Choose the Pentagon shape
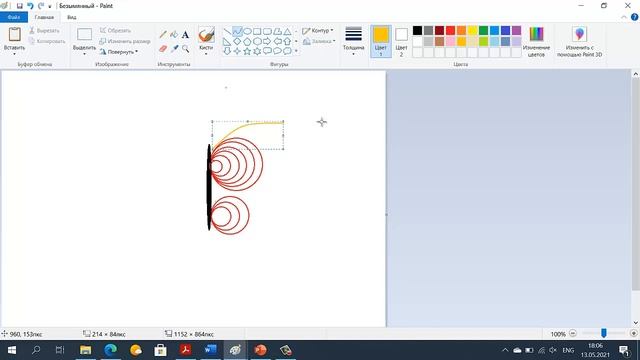640x360 pixels. coord(247,41)
